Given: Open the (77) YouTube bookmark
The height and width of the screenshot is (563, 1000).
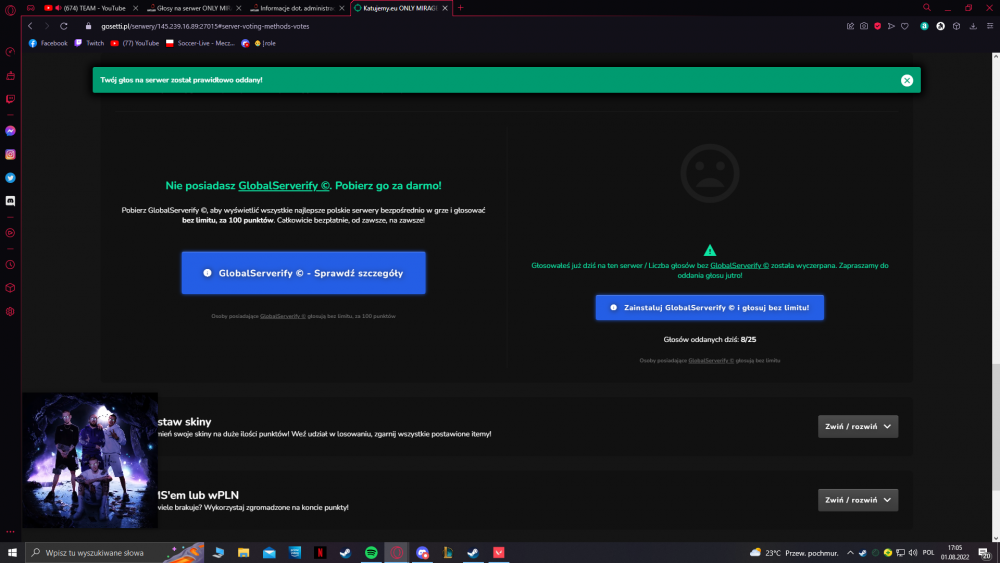Looking at the screenshot, I should (x=135, y=43).
